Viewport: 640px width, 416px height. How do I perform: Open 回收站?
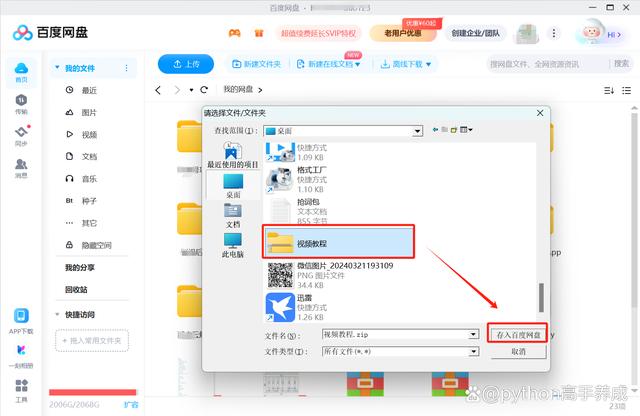pos(76,289)
